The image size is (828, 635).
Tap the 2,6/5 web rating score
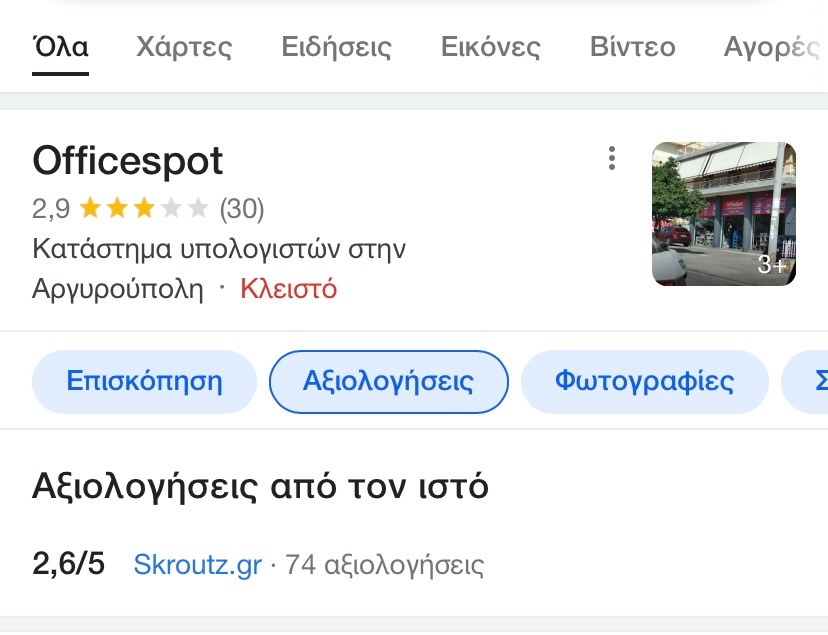[69, 563]
